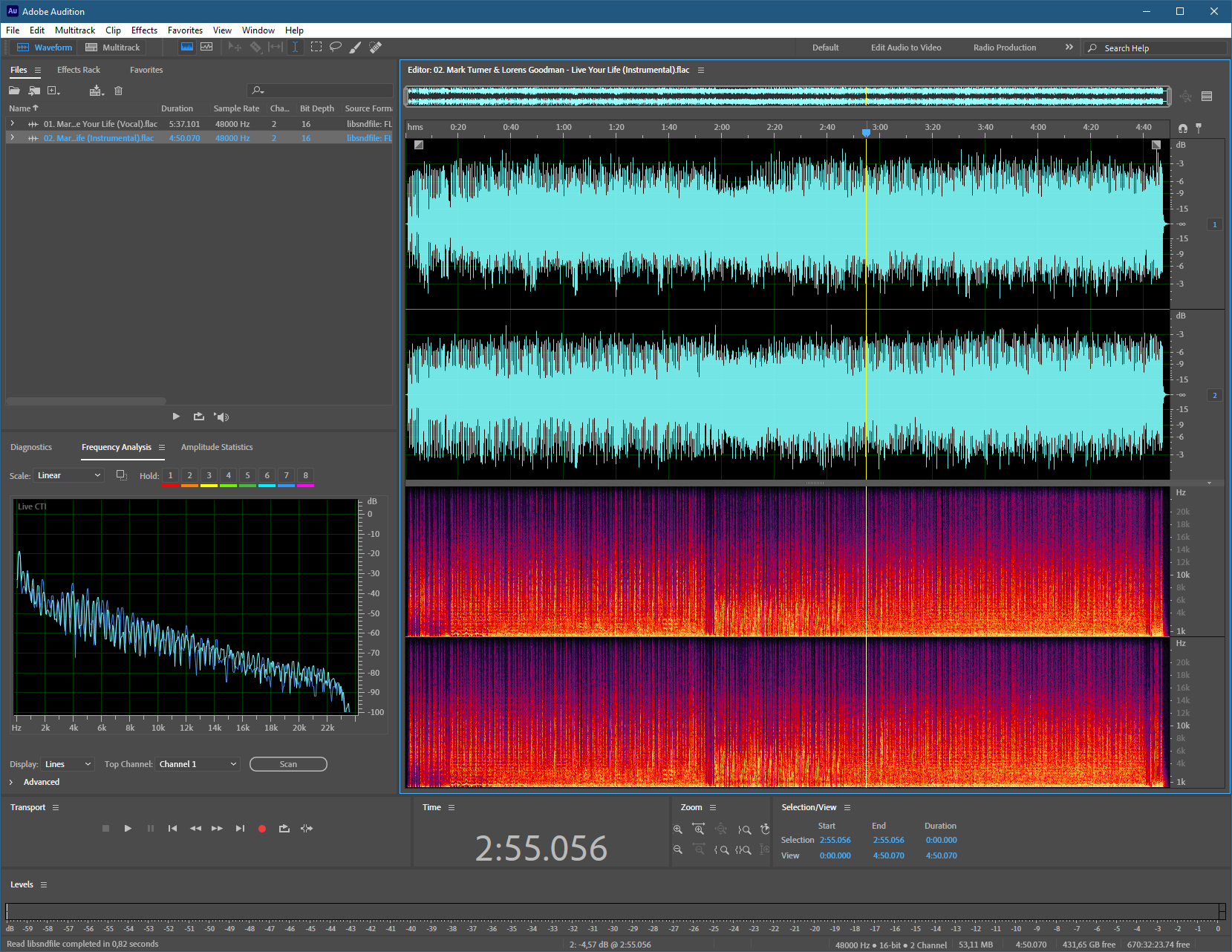Select the Spot Healing Brush tool
Viewport: 1232px width, 952px height.
[376, 47]
